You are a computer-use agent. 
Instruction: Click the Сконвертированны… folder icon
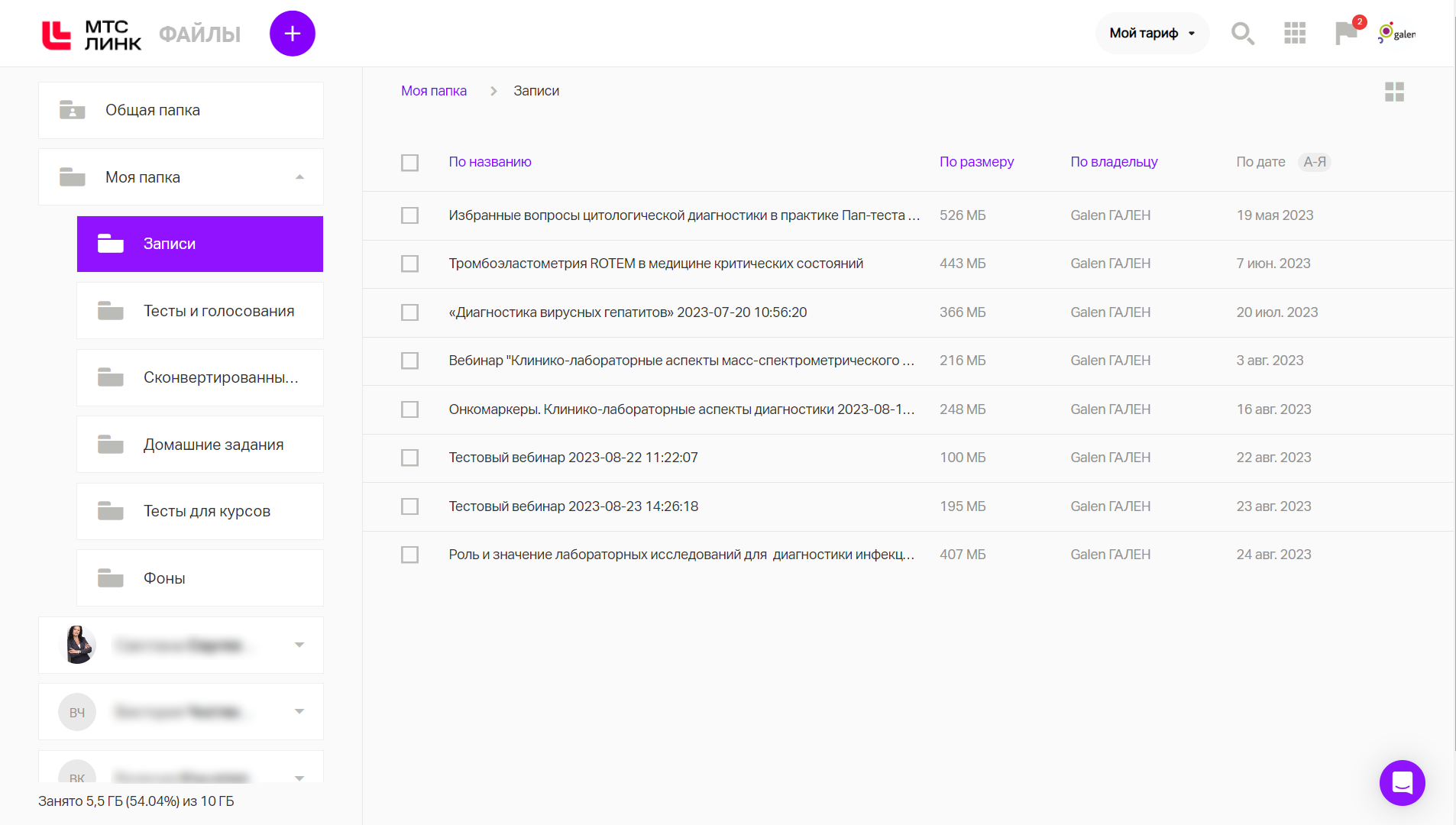(x=111, y=377)
